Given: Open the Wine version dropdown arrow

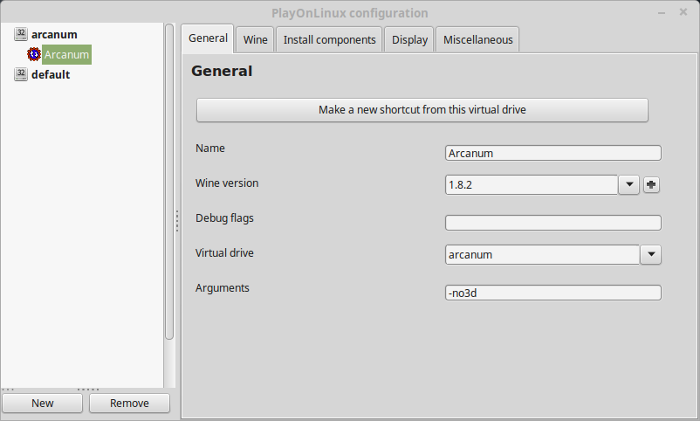Looking at the screenshot, I should point(629,185).
